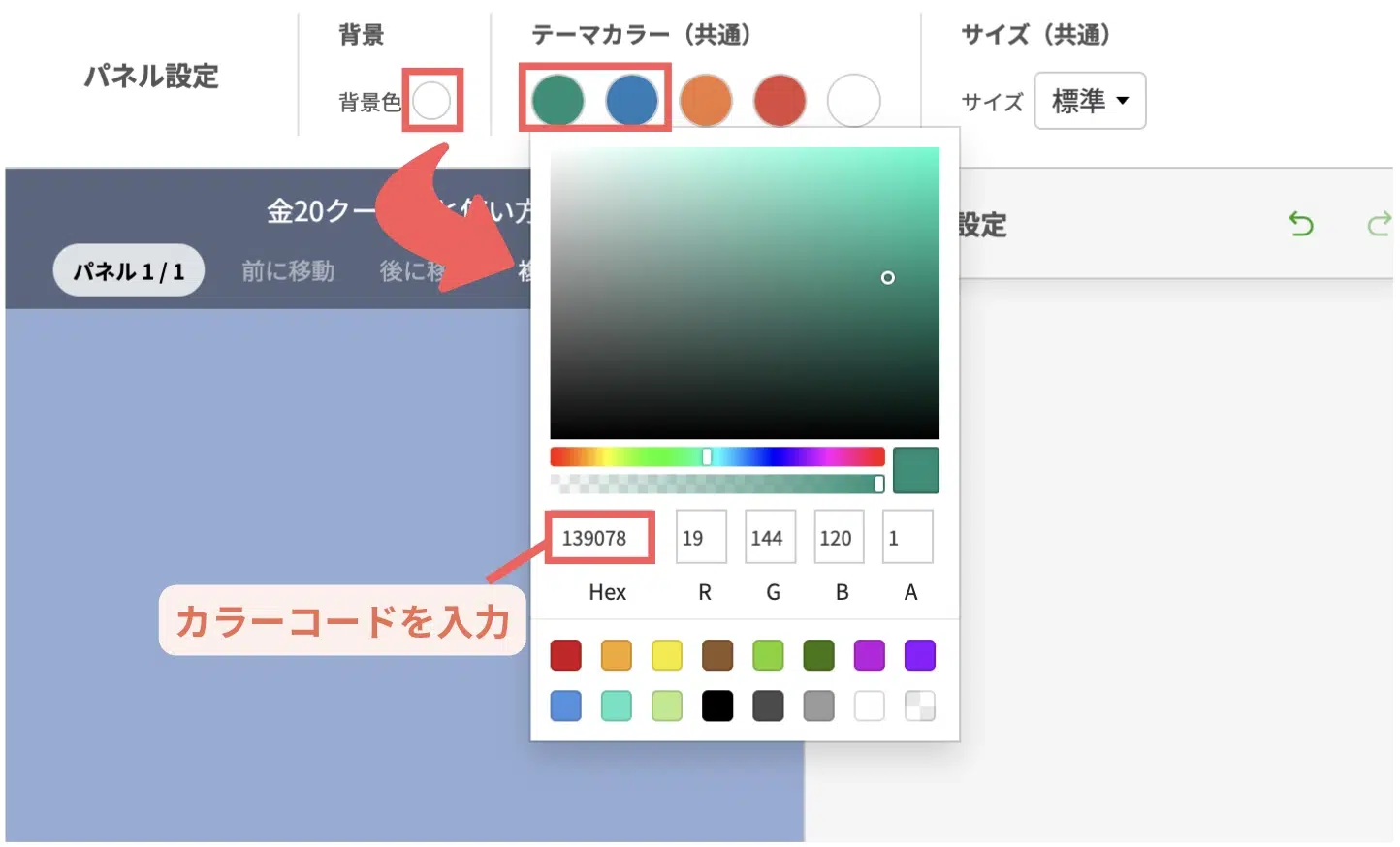
Task: Open the サイズ dropdown showing 標準
Action: 1090,100
